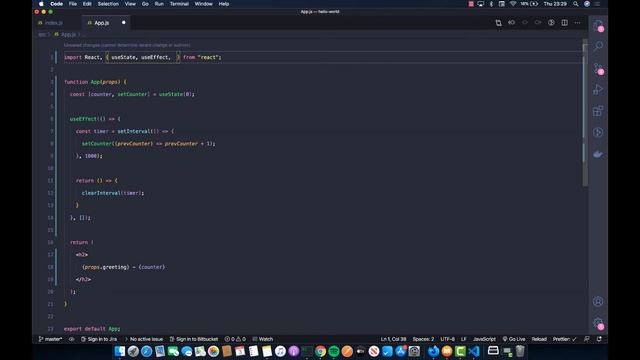Image resolution: width=640 pixels, height=360 pixels.
Task: Open the Edit menu
Action: click(87, 4)
